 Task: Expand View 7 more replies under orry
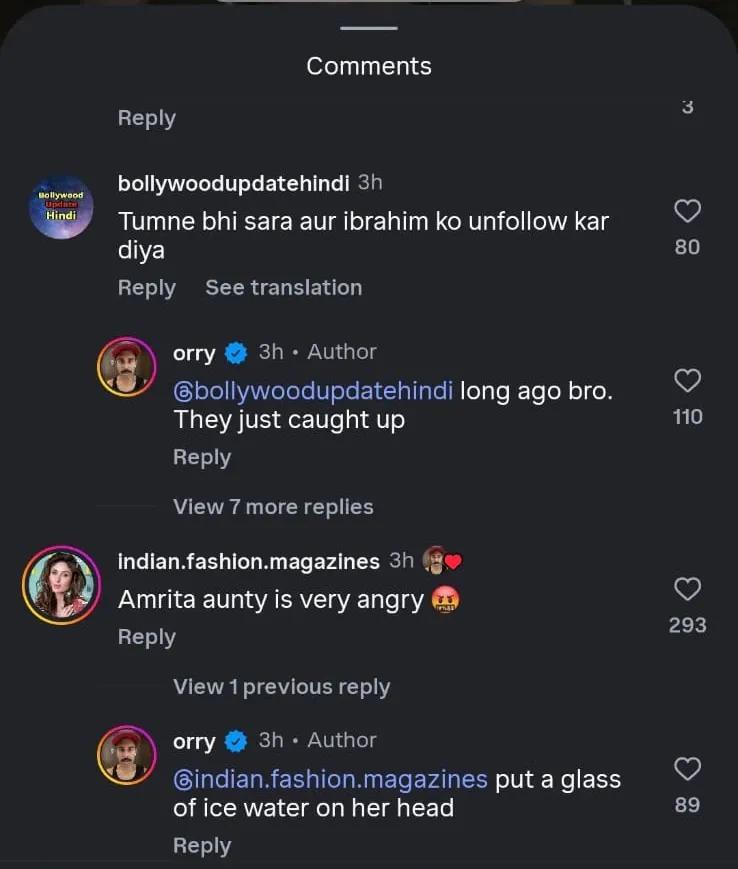pos(273,506)
